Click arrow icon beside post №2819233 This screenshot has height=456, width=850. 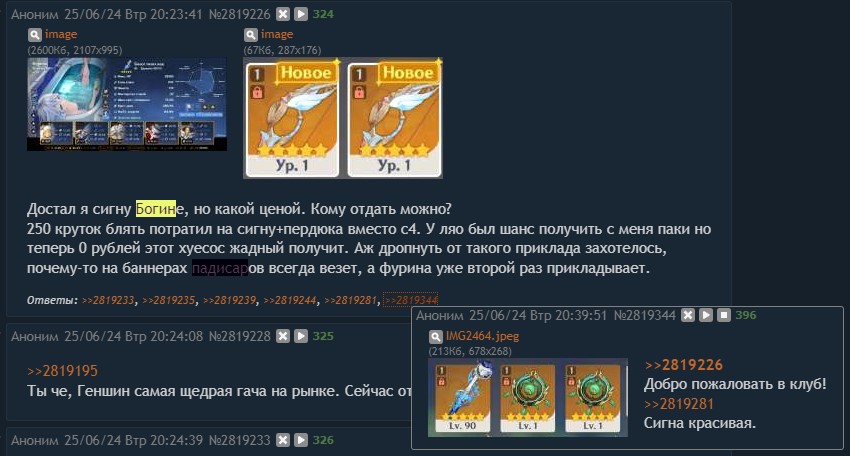coord(301,440)
